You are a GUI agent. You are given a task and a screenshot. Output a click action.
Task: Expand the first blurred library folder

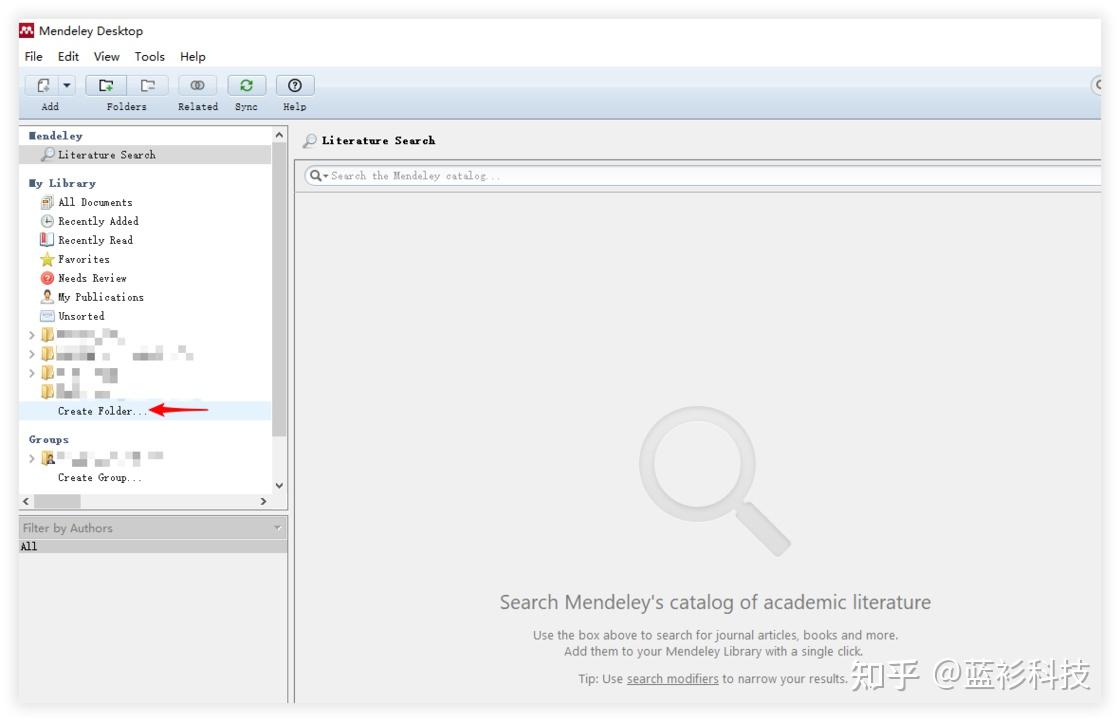[31, 335]
